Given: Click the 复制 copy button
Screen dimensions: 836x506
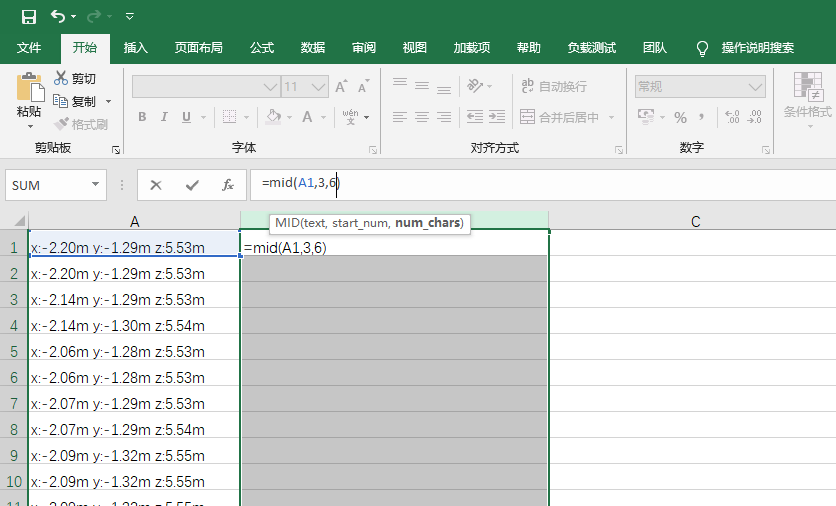Looking at the screenshot, I should (x=75, y=101).
